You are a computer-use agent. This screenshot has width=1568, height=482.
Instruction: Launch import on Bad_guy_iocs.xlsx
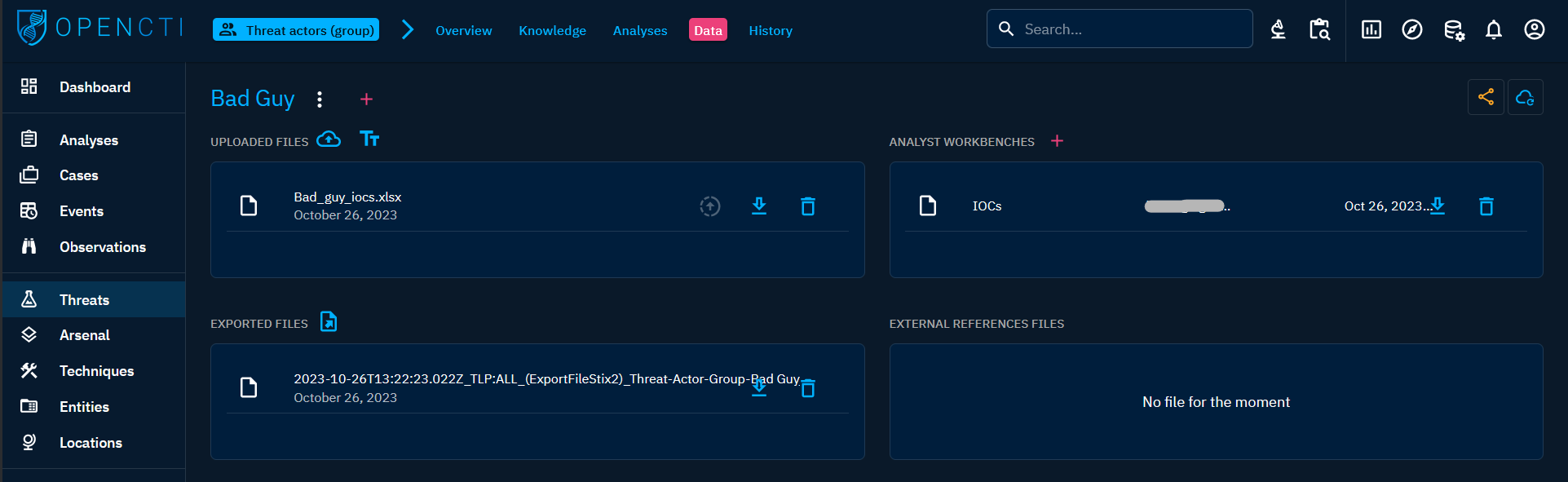[x=710, y=206]
